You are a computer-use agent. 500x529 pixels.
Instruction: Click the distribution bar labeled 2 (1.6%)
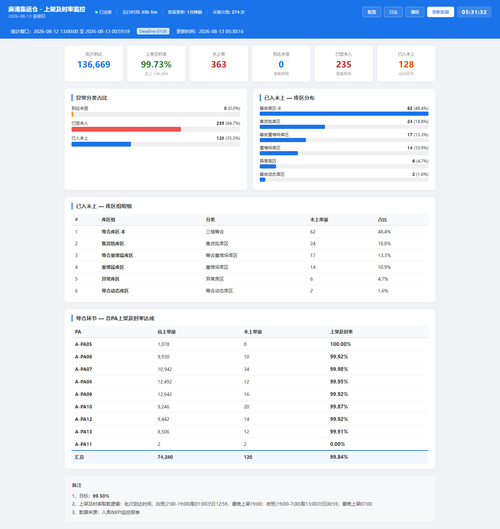pos(262,179)
